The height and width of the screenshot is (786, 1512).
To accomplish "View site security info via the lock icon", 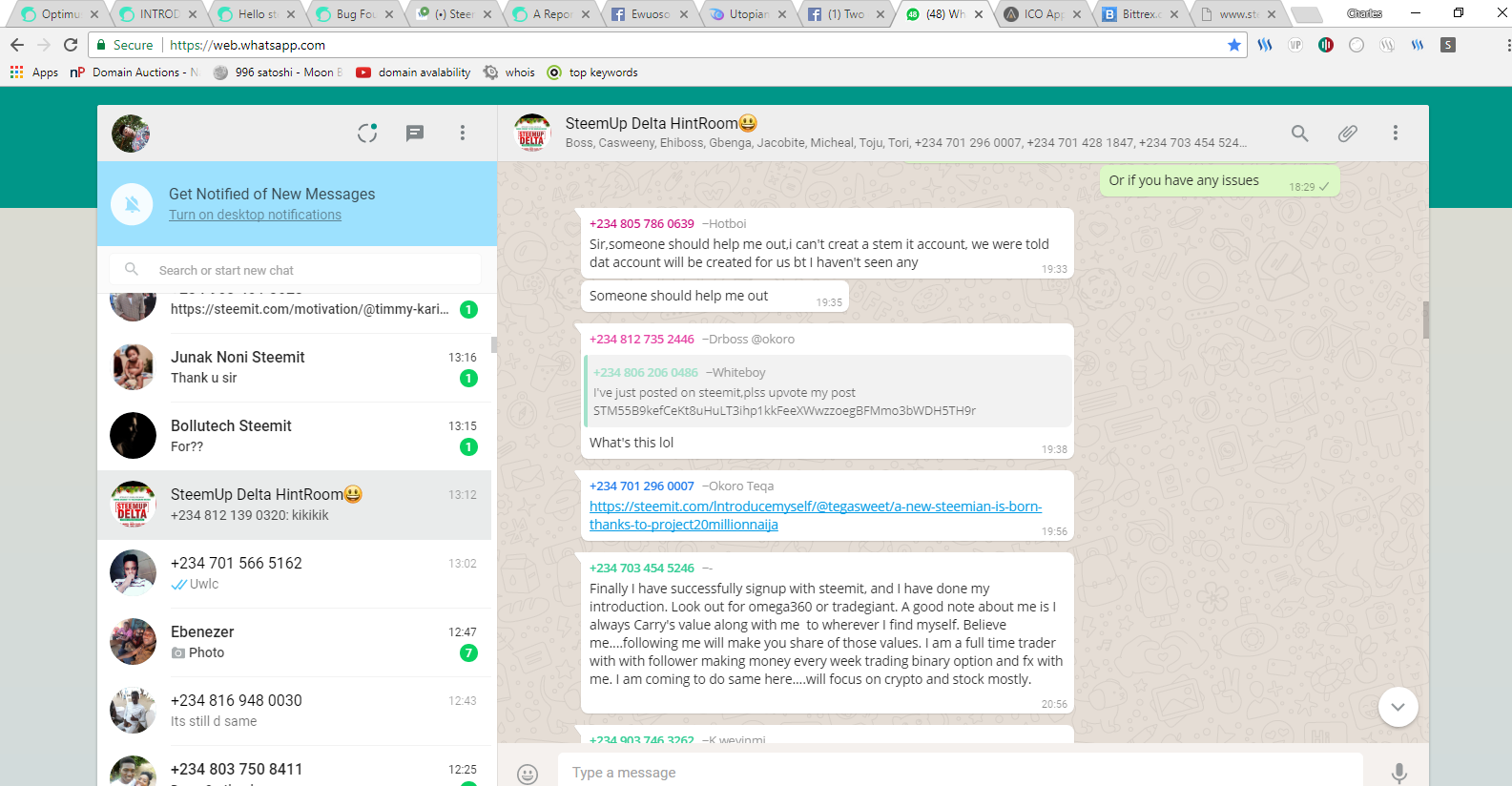I will (x=101, y=45).
